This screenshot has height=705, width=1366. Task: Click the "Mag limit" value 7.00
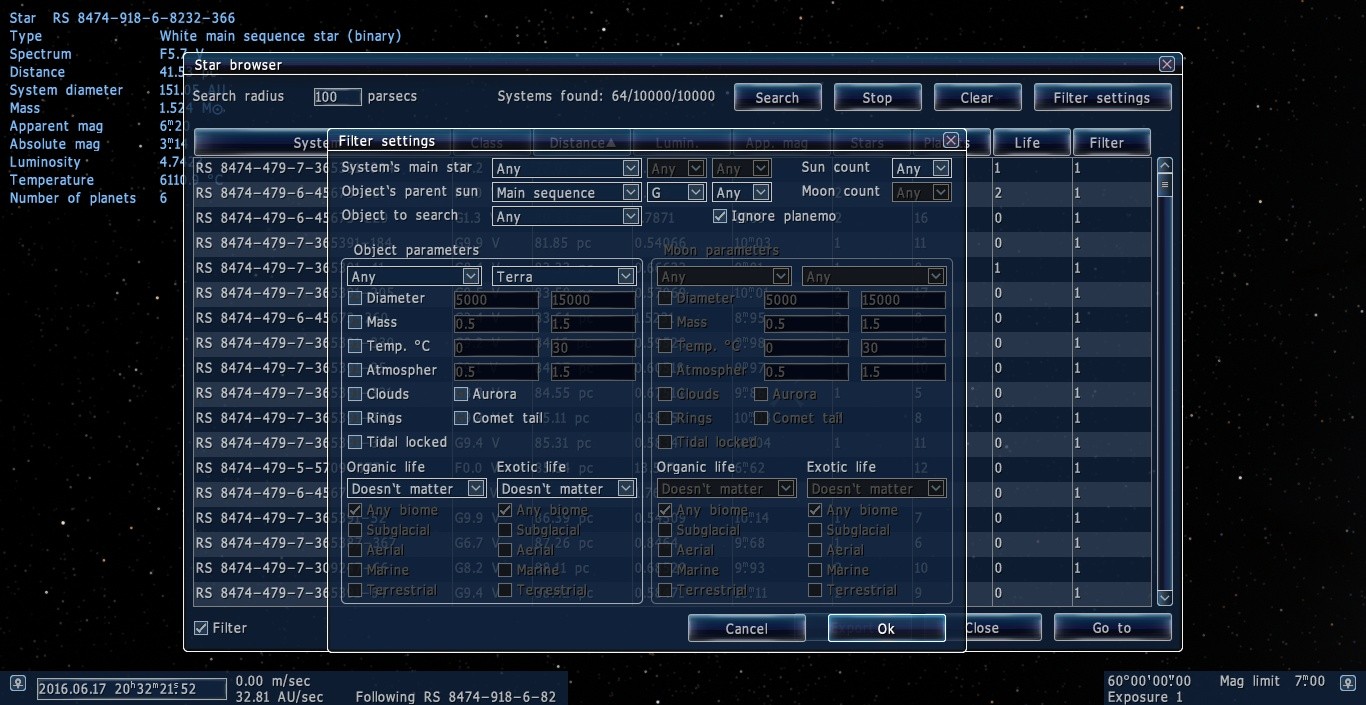(1308, 681)
